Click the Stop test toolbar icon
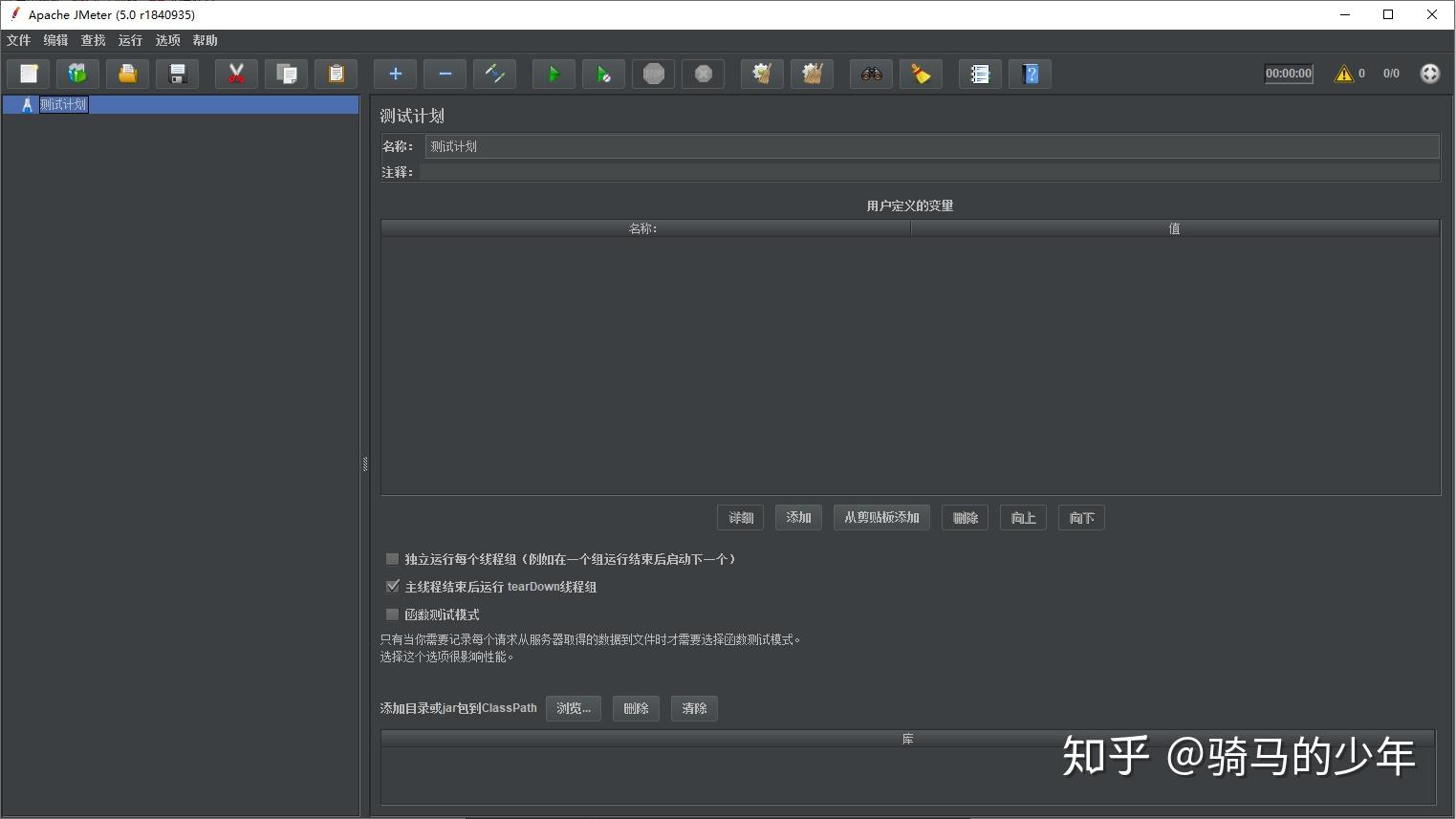 653,73
